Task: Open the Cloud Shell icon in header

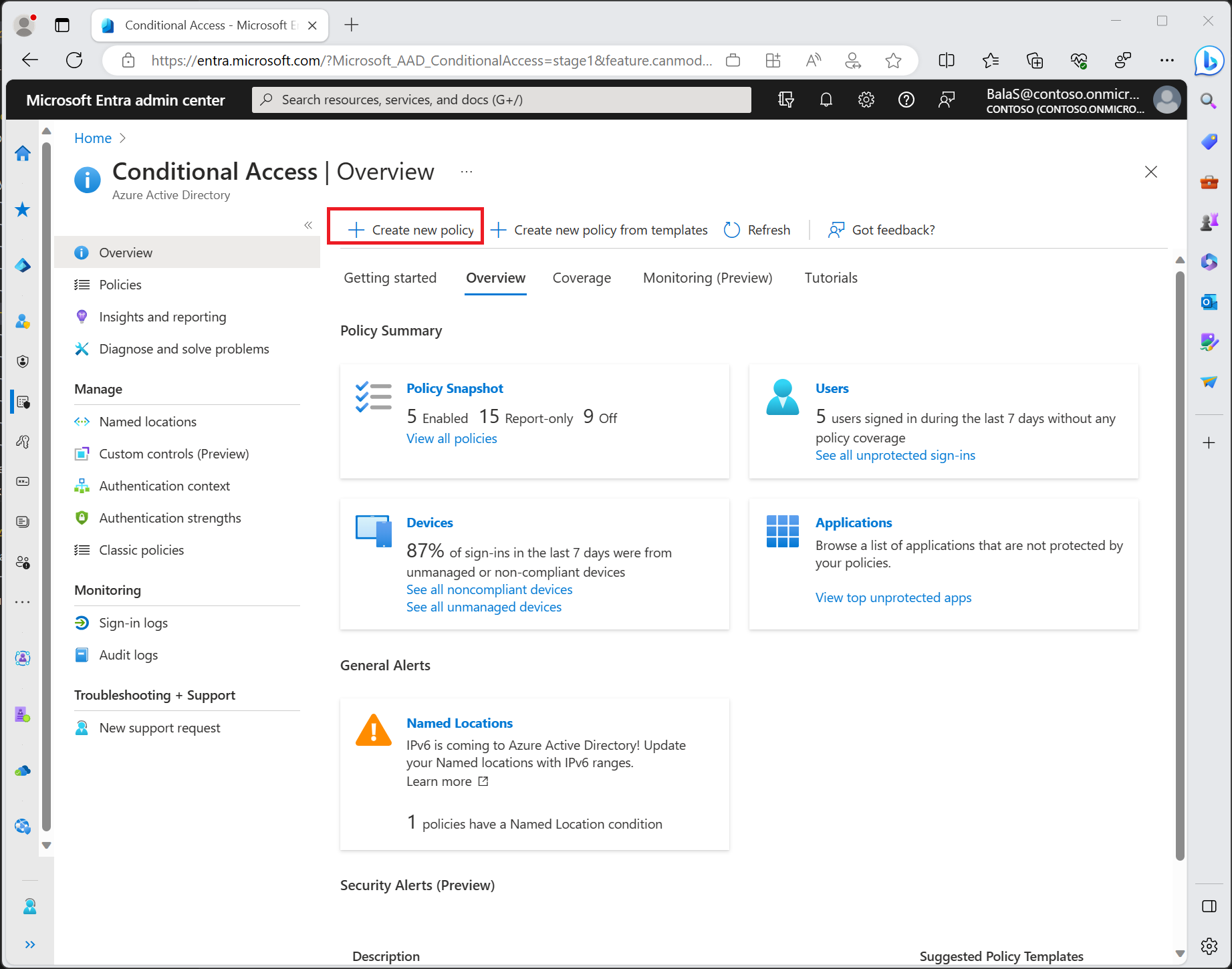Action: click(x=786, y=100)
